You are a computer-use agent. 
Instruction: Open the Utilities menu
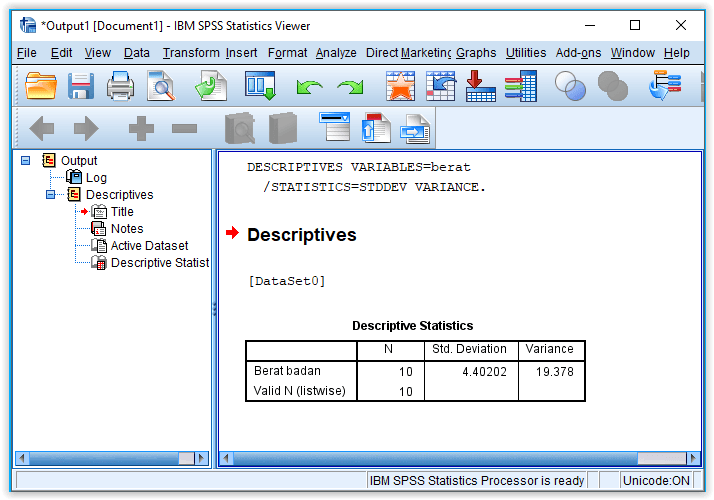526,53
